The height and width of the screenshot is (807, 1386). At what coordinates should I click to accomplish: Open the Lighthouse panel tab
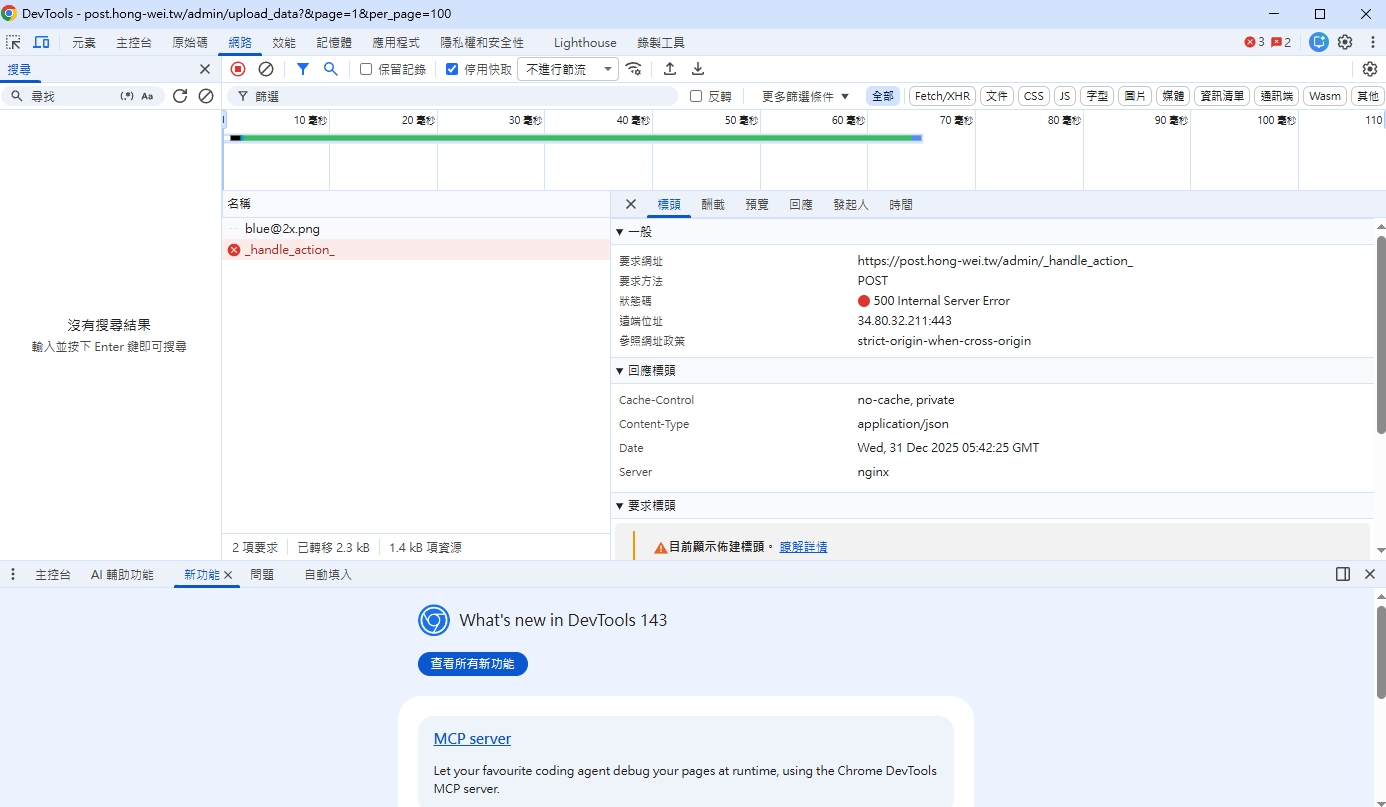click(x=585, y=42)
